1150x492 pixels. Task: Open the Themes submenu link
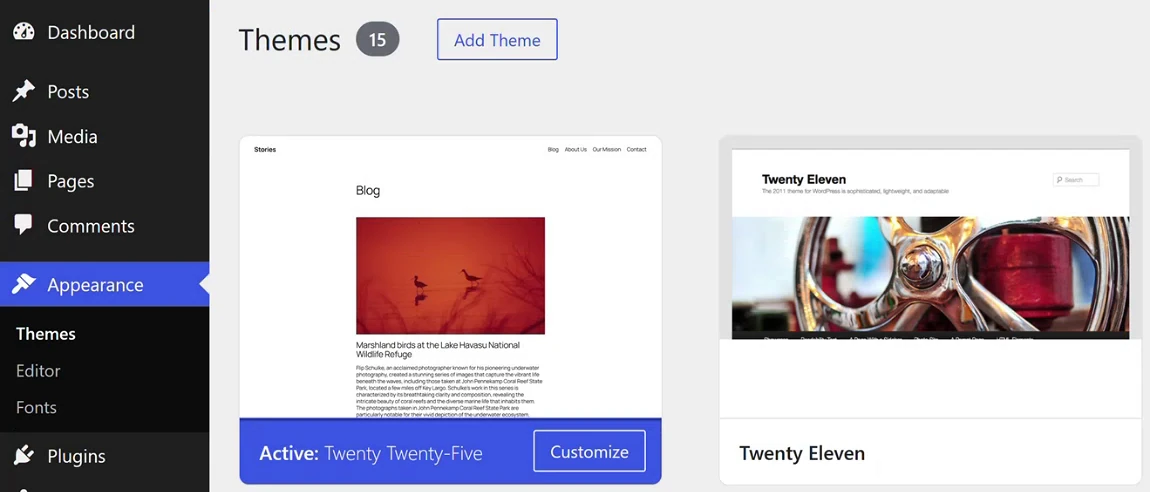(45, 334)
